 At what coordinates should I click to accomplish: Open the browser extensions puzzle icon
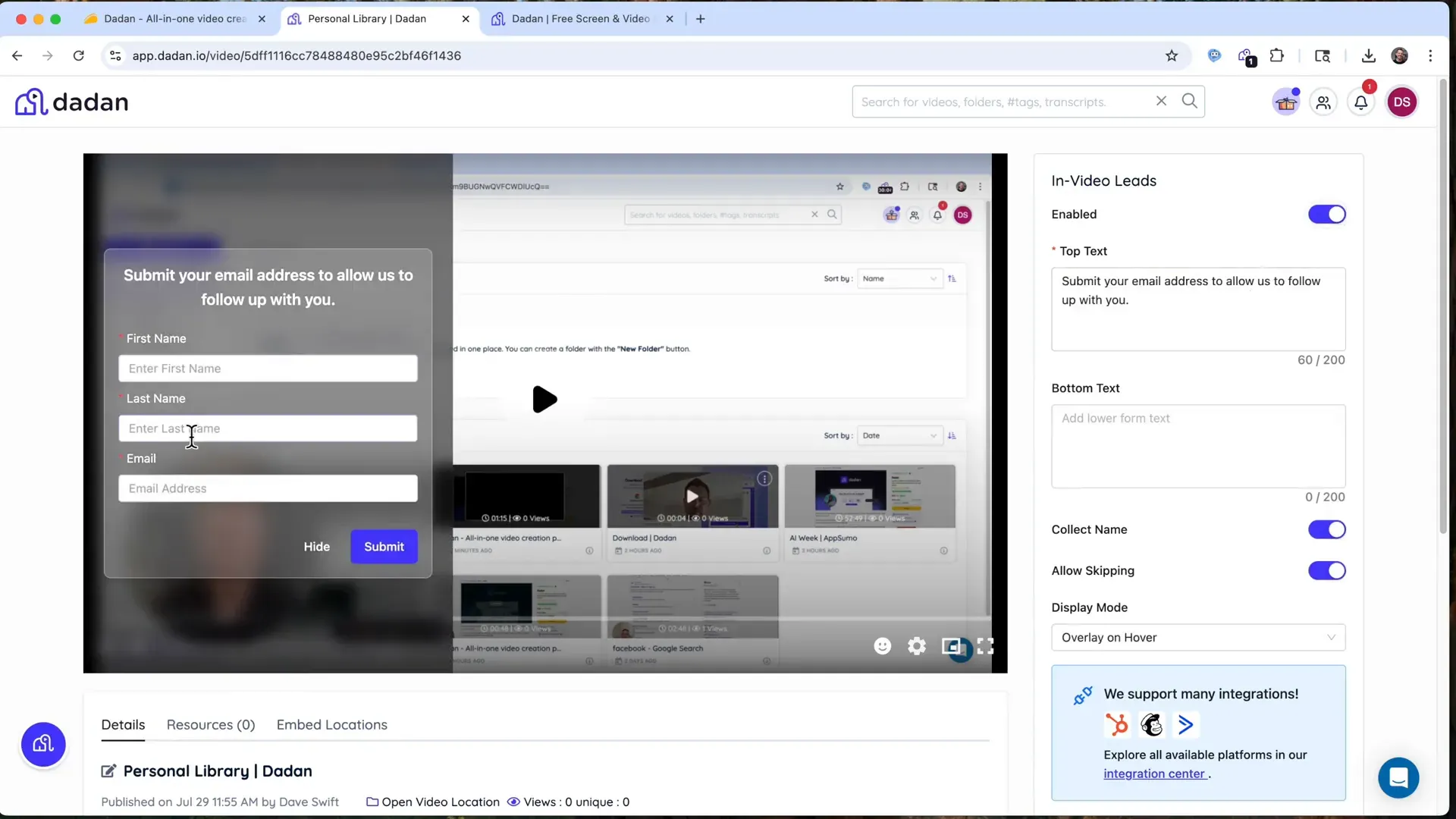[1277, 55]
